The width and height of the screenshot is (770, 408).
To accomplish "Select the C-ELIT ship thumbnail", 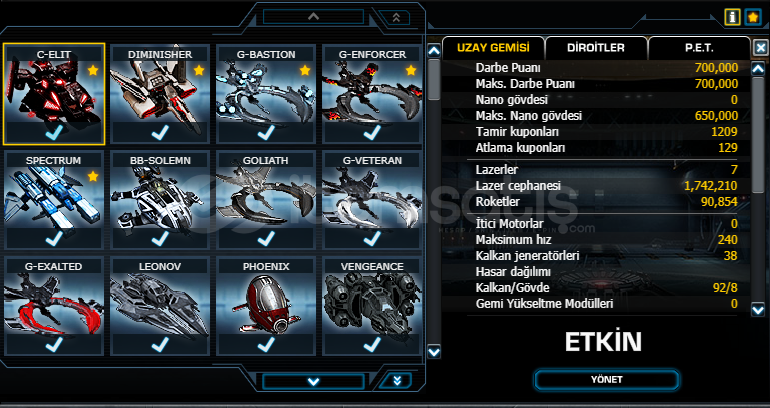I will coord(54,94).
